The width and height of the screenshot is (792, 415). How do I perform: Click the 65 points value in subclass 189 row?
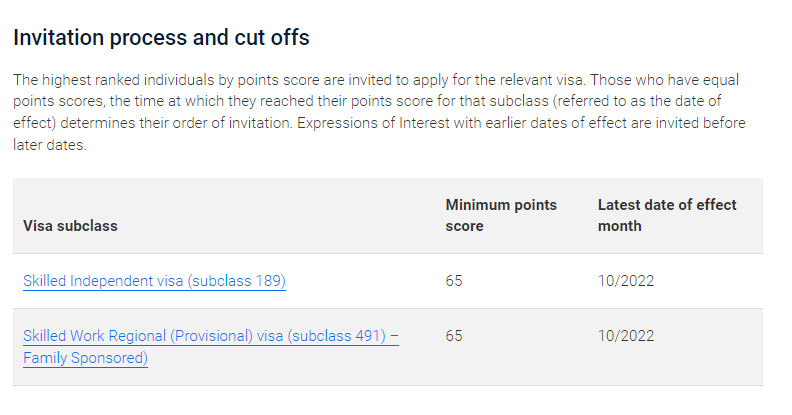point(454,281)
